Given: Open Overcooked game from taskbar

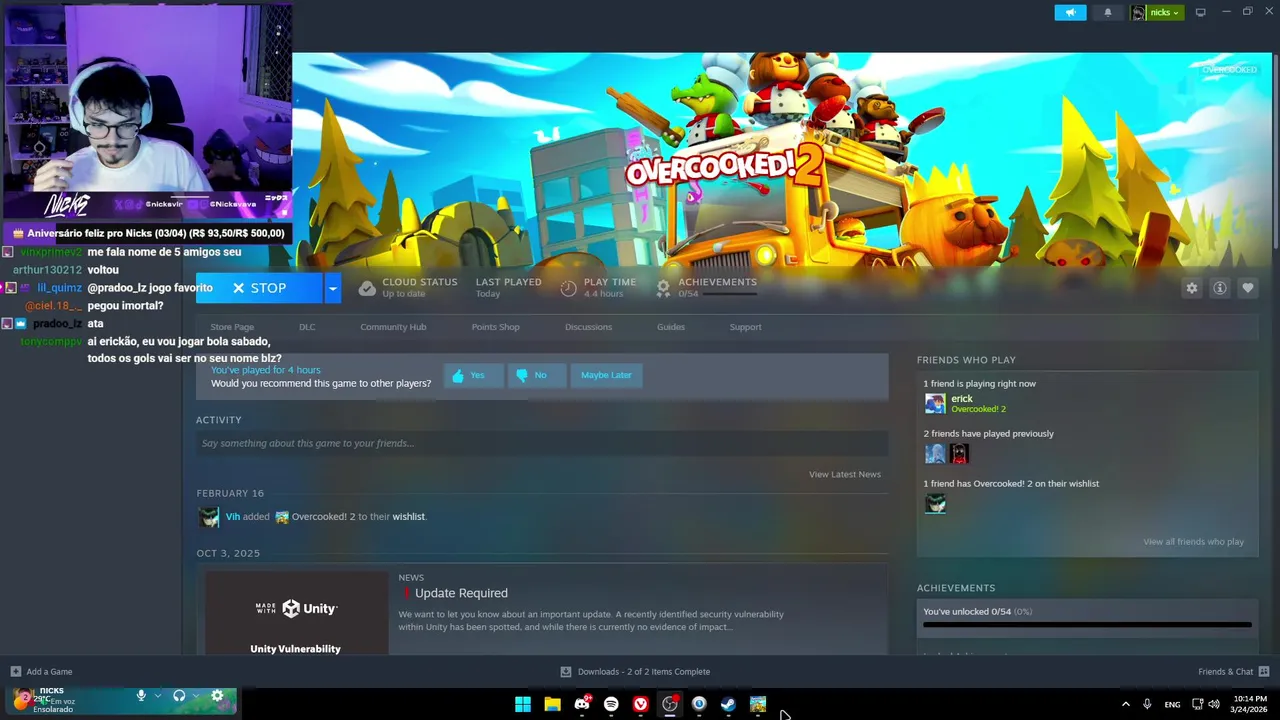Looking at the screenshot, I should click(x=758, y=704).
